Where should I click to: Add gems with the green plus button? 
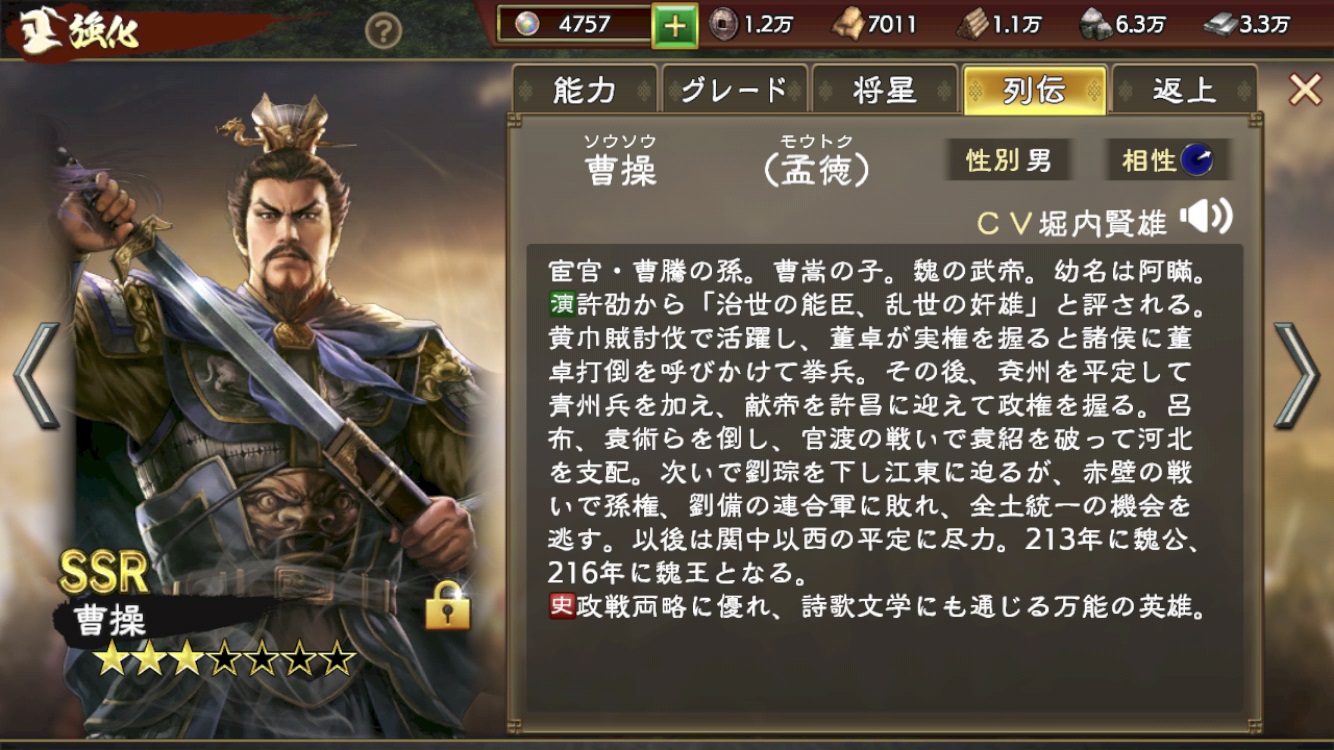pyautogui.click(x=675, y=25)
